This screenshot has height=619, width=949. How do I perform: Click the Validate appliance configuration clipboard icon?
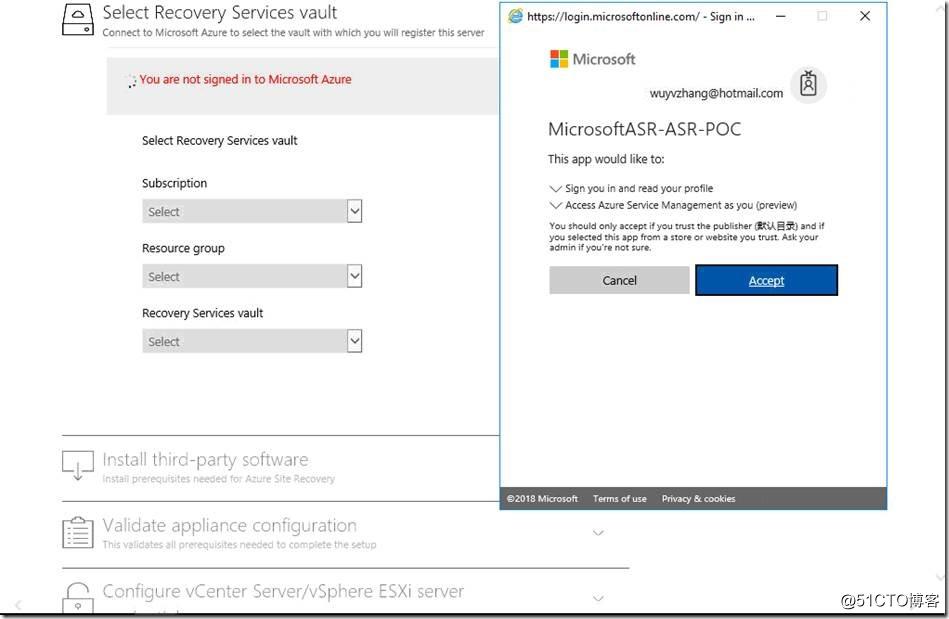(x=78, y=532)
